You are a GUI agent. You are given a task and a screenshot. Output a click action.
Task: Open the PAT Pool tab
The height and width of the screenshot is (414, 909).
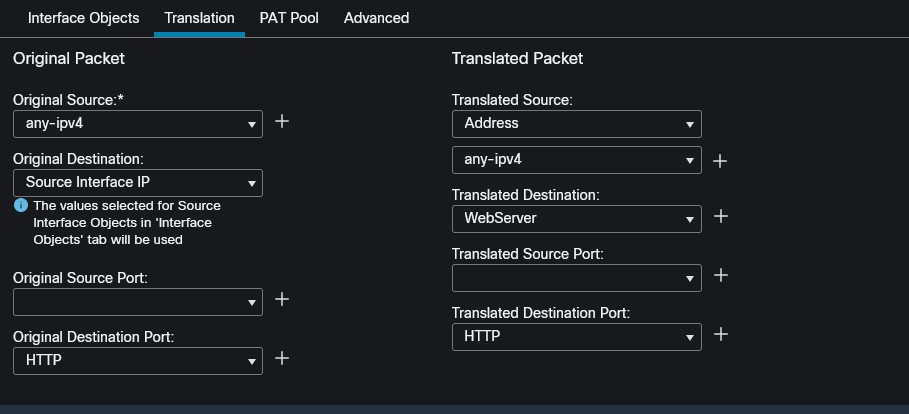pyautogui.click(x=289, y=18)
